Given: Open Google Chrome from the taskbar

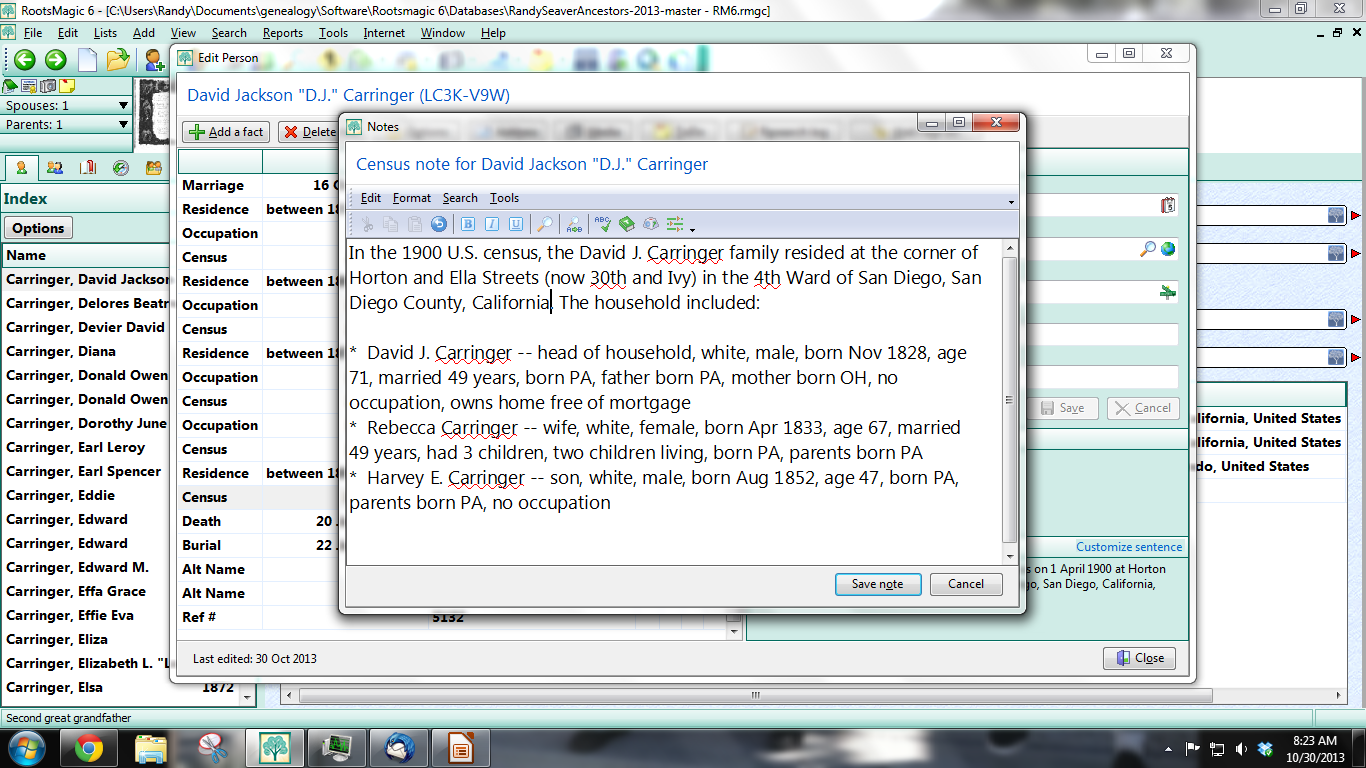Looking at the screenshot, I should click(x=89, y=747).
